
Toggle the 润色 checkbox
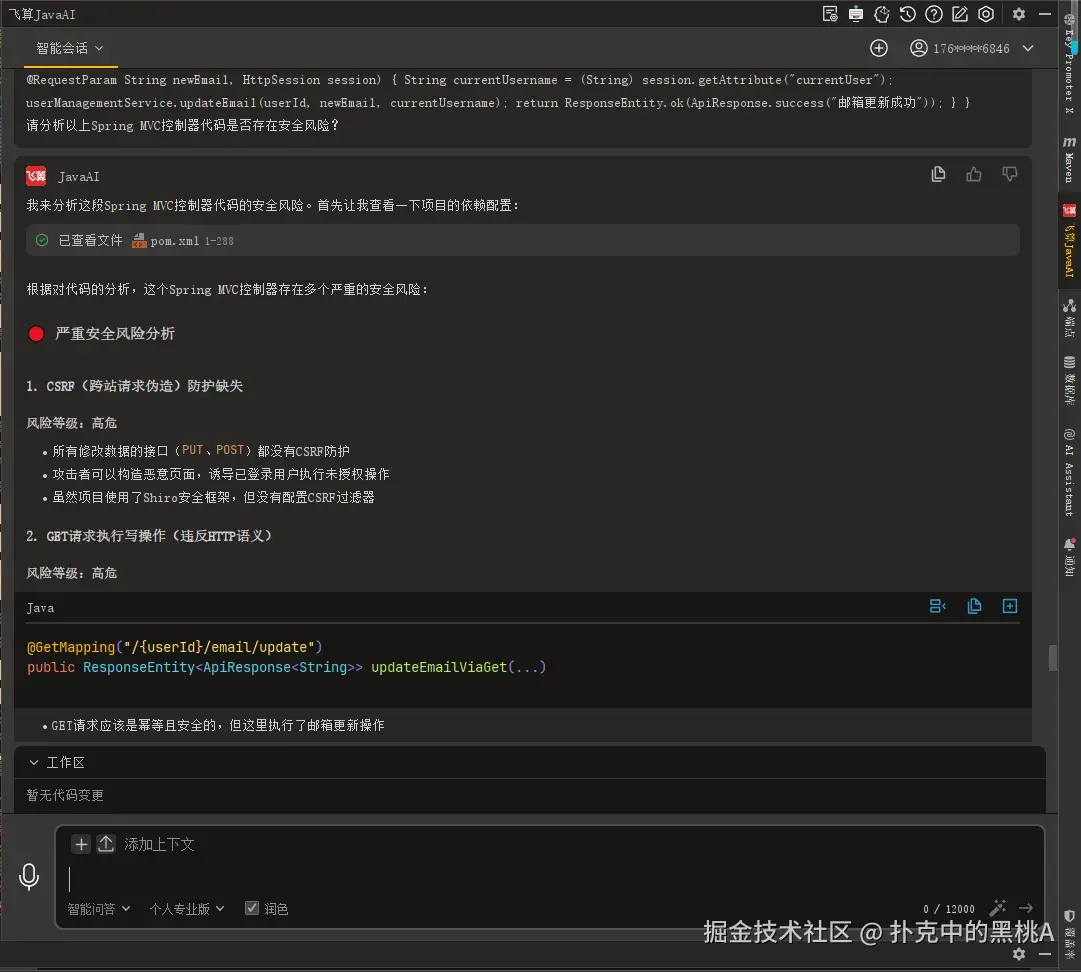pyautogui.click(x=252, y=908)
